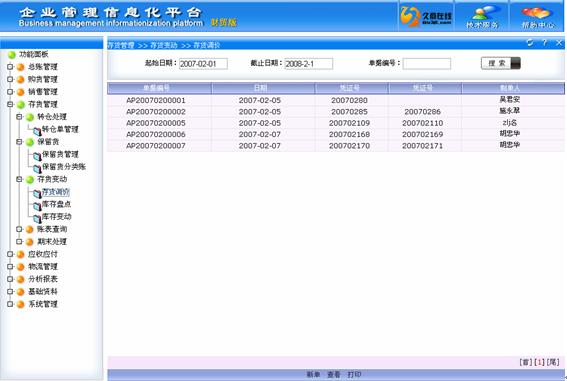The image size is (567, 381).
Task: Click voucher number 20070286
Action: (x=422, y=112)
